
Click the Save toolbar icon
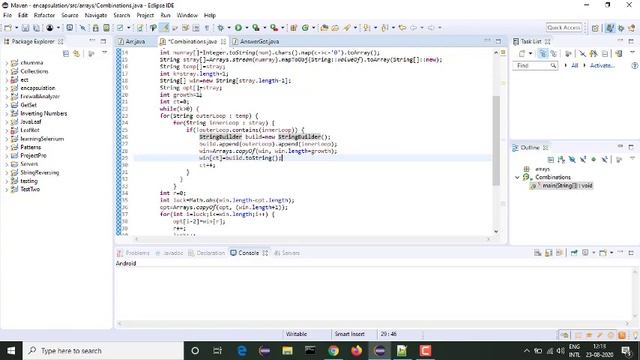click(x=25, y=28)
